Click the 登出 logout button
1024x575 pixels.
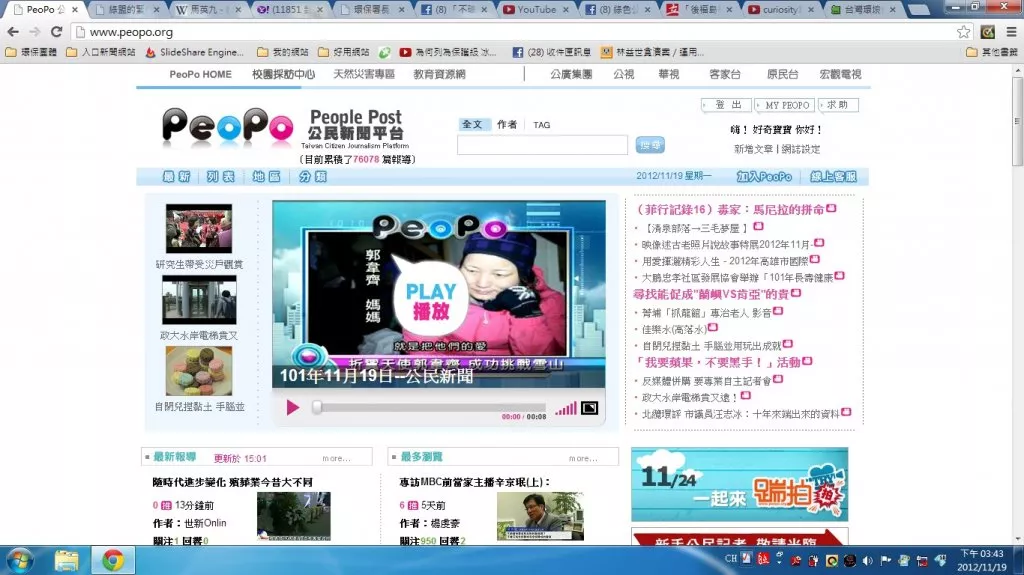727,105
